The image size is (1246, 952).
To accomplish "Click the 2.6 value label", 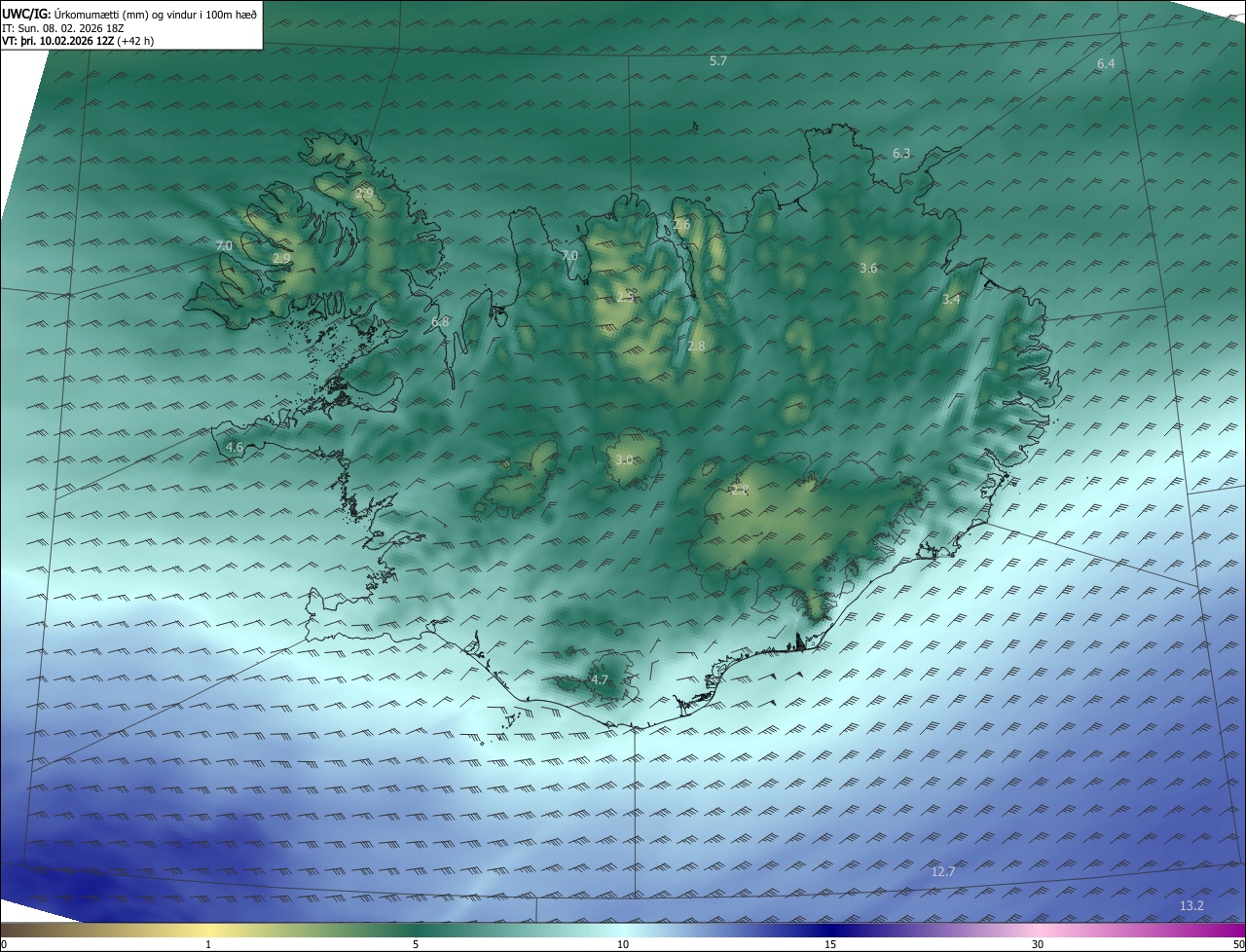I will [681, 224].
